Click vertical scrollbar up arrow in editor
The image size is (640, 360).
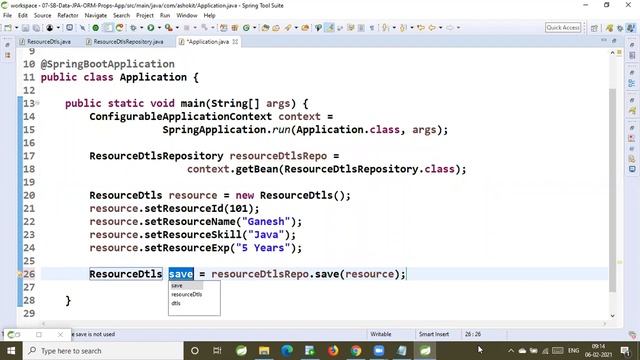(x=612, y=53)
